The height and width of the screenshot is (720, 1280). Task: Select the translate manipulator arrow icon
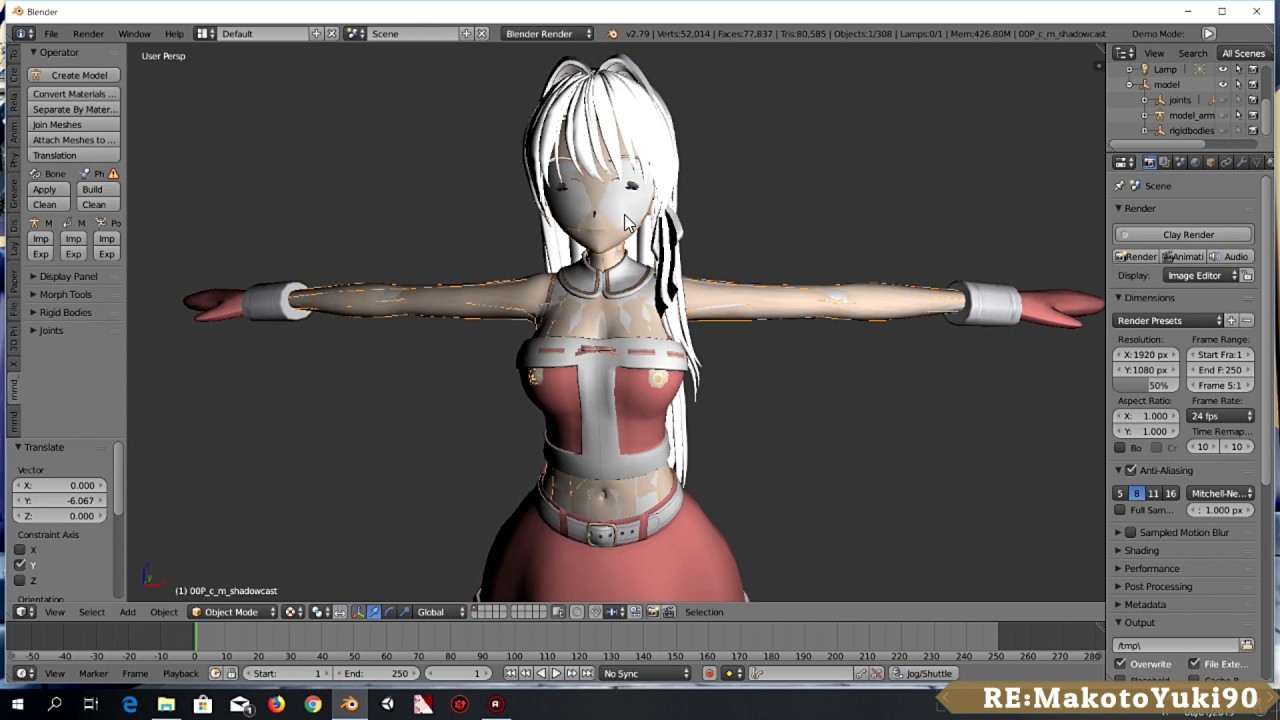coord(374,612)
